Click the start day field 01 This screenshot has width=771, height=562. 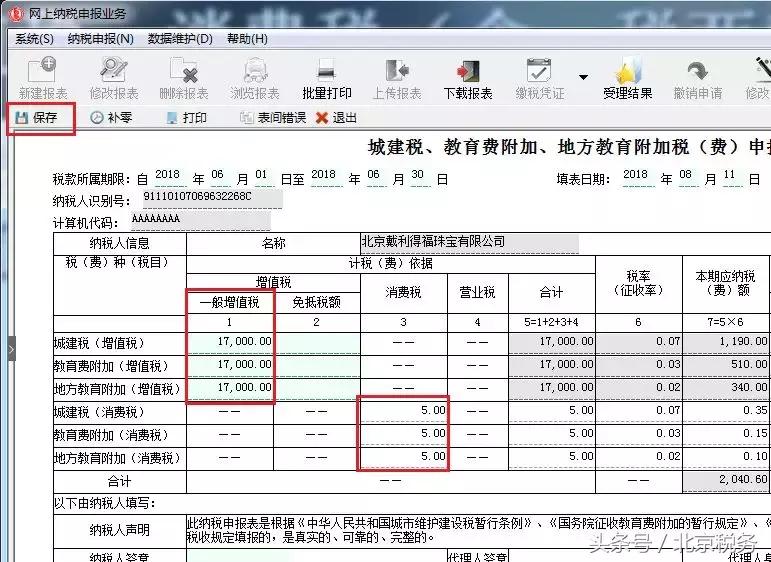pyautogui.click(x=264, y=177)
